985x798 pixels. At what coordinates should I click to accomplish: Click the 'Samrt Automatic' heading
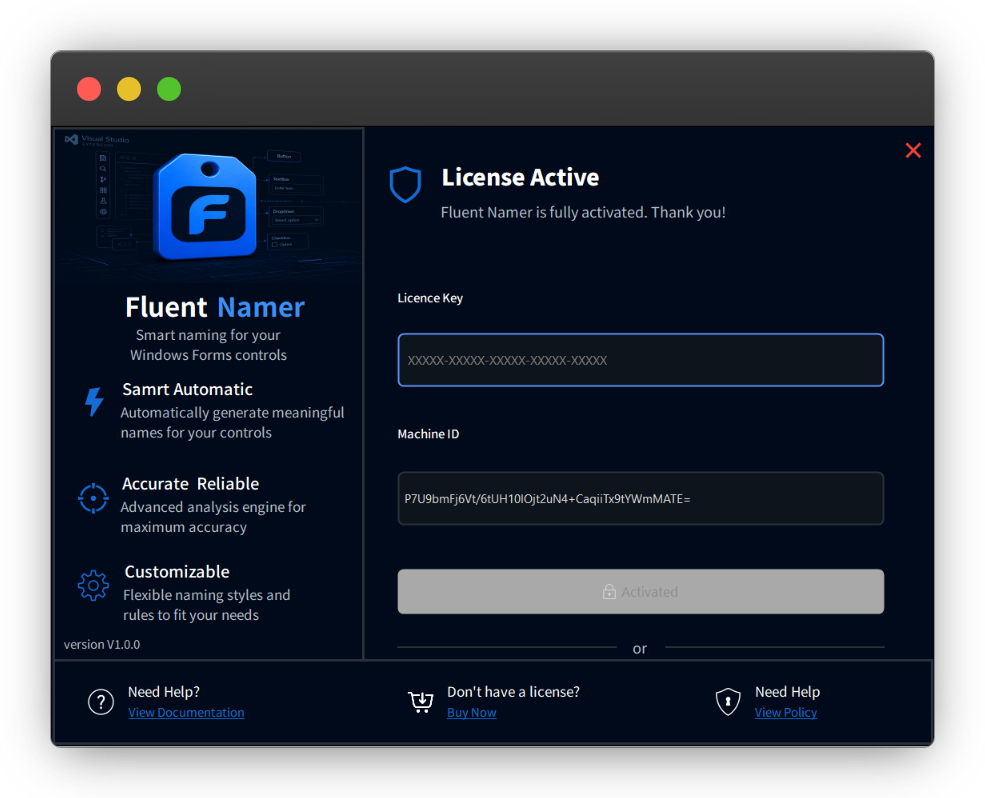click(187, 389)
